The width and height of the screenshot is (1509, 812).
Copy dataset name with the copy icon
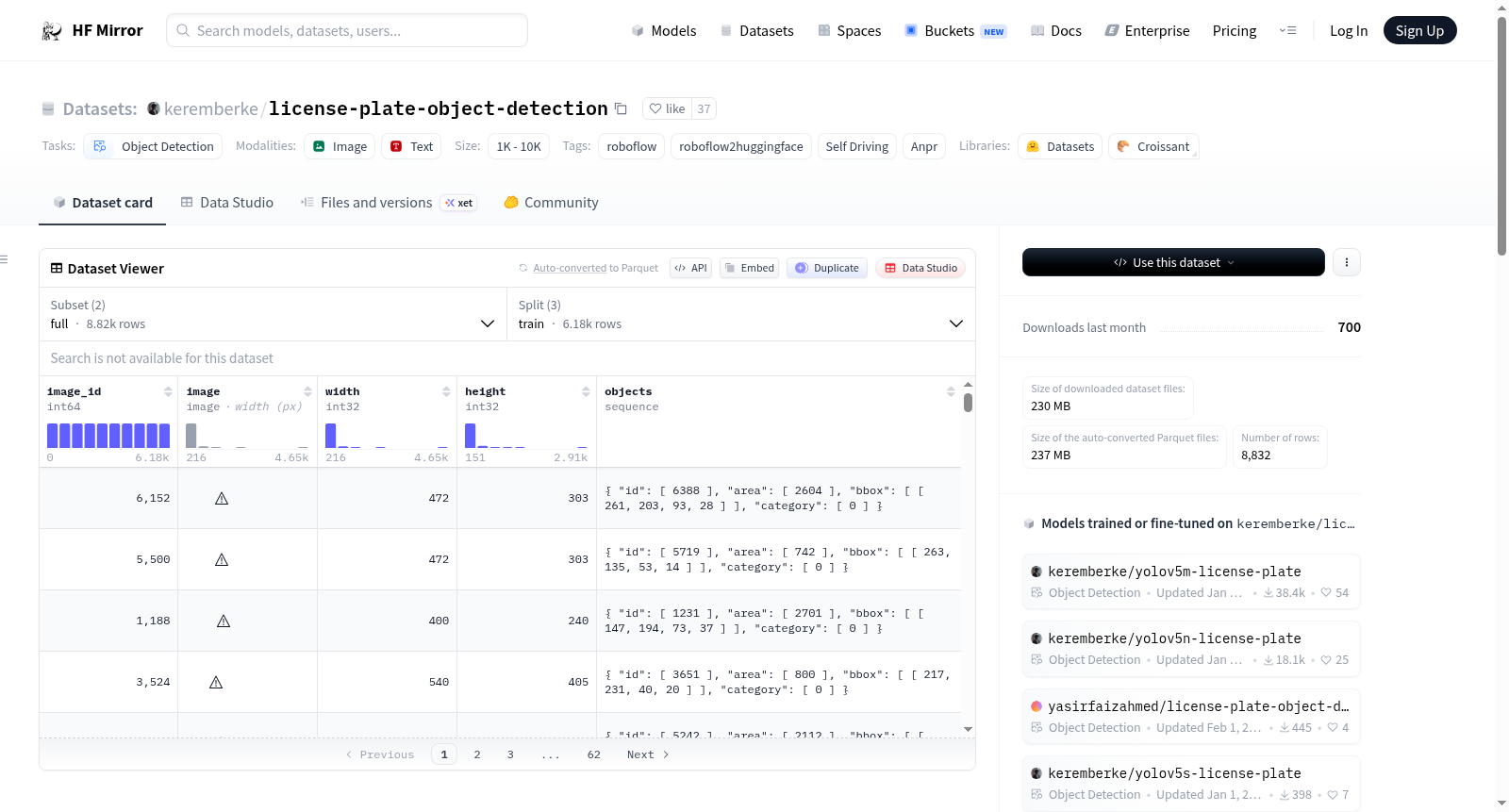[621, 108]
